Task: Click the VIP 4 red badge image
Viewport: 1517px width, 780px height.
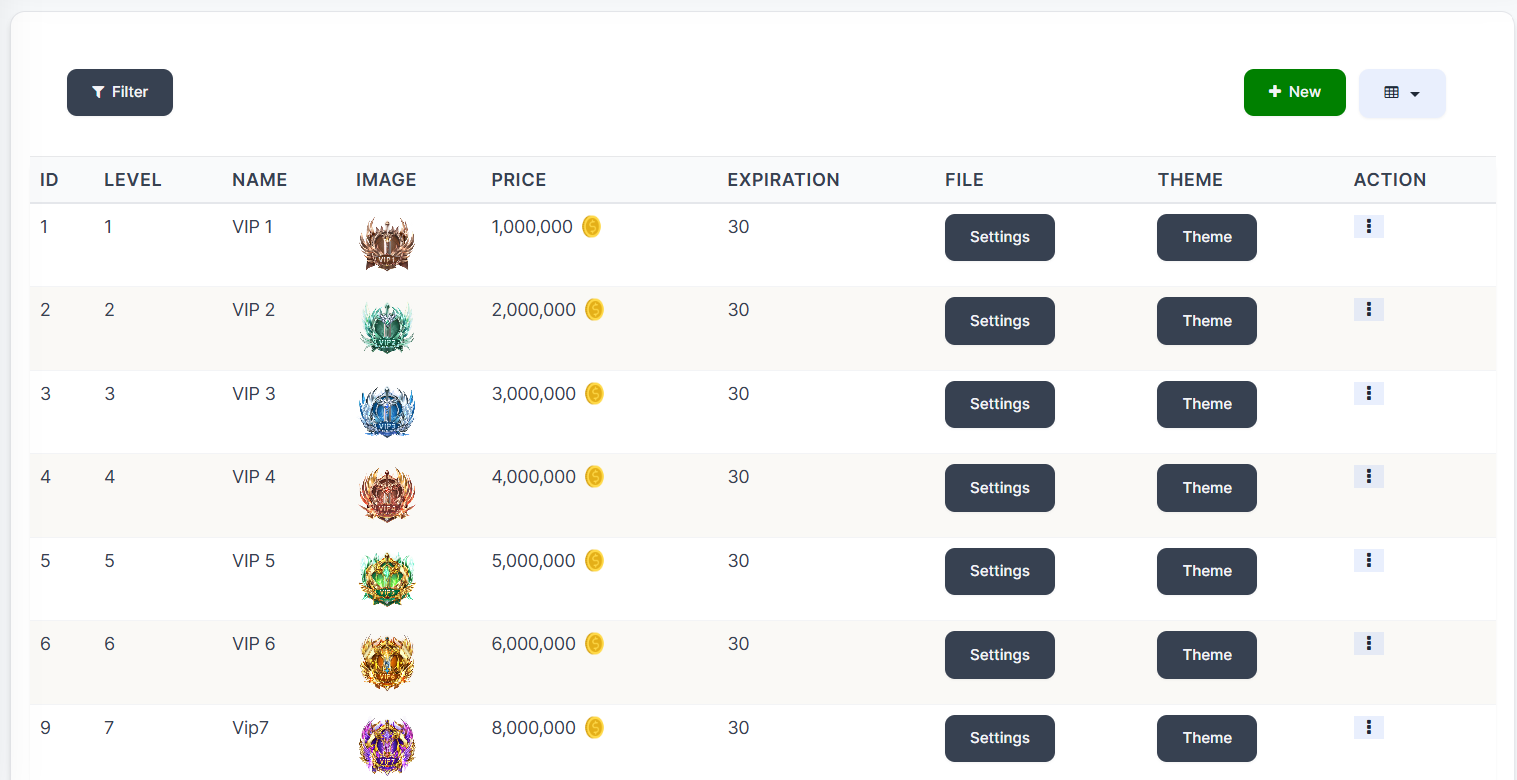Action: click(387, 494)
